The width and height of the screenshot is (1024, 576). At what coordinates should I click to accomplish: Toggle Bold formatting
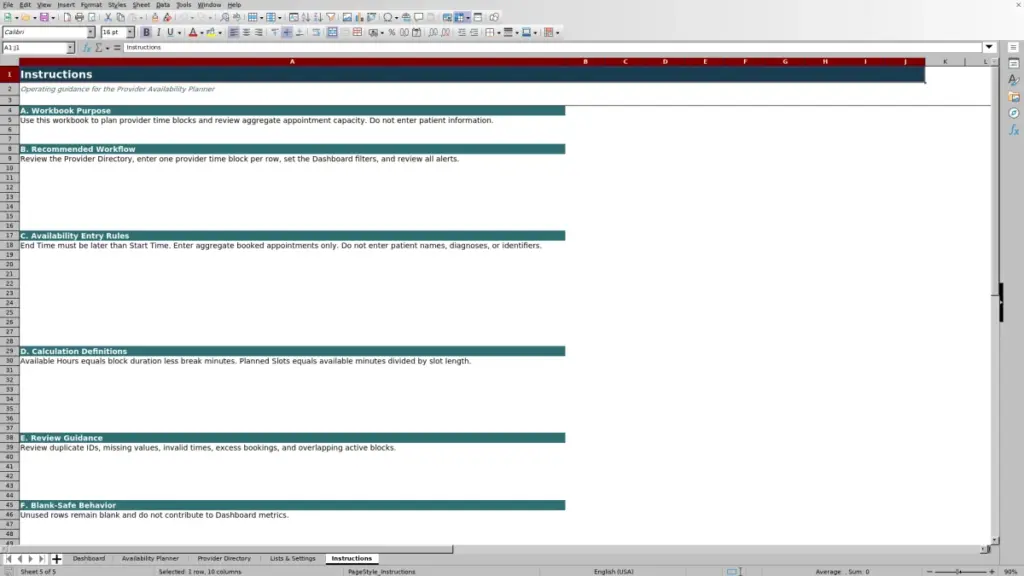point(146,33)
